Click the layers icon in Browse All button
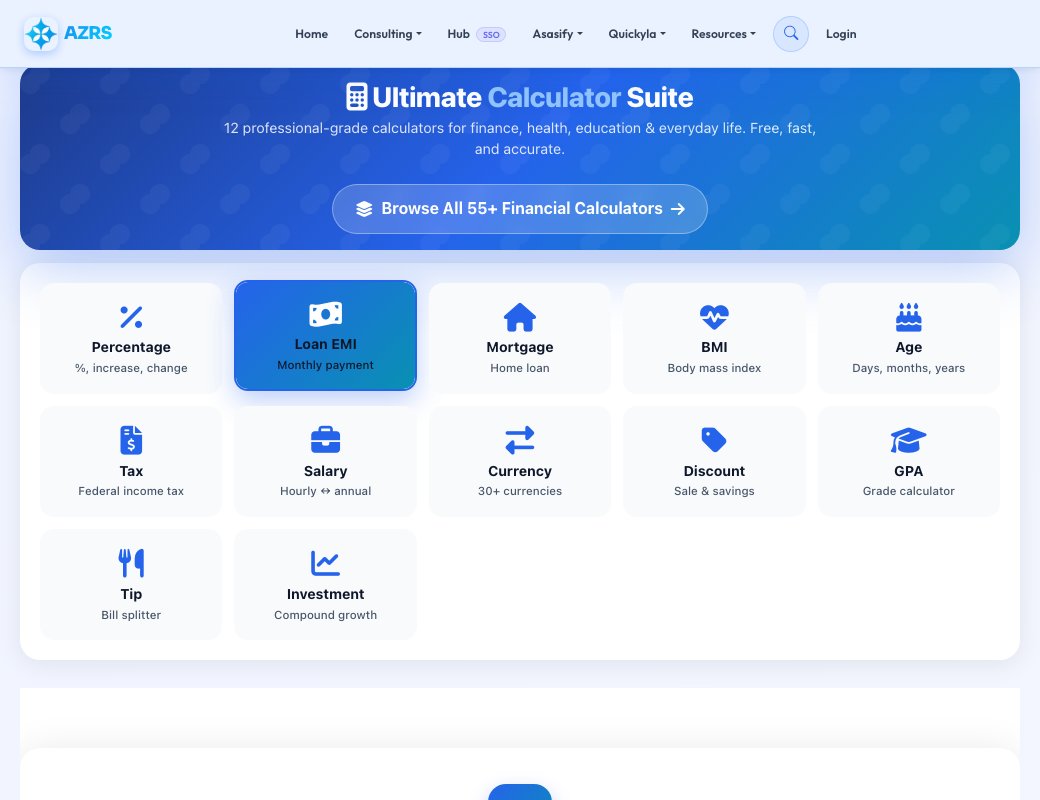1040x800 pixels. click(364, 209)
